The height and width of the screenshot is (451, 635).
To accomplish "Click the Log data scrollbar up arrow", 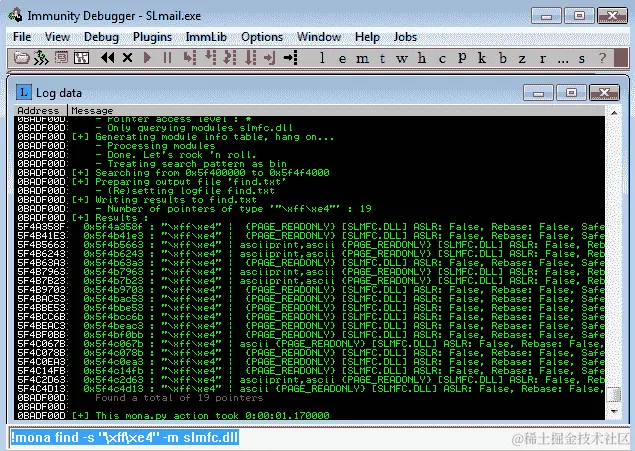I will pos(614,112).
